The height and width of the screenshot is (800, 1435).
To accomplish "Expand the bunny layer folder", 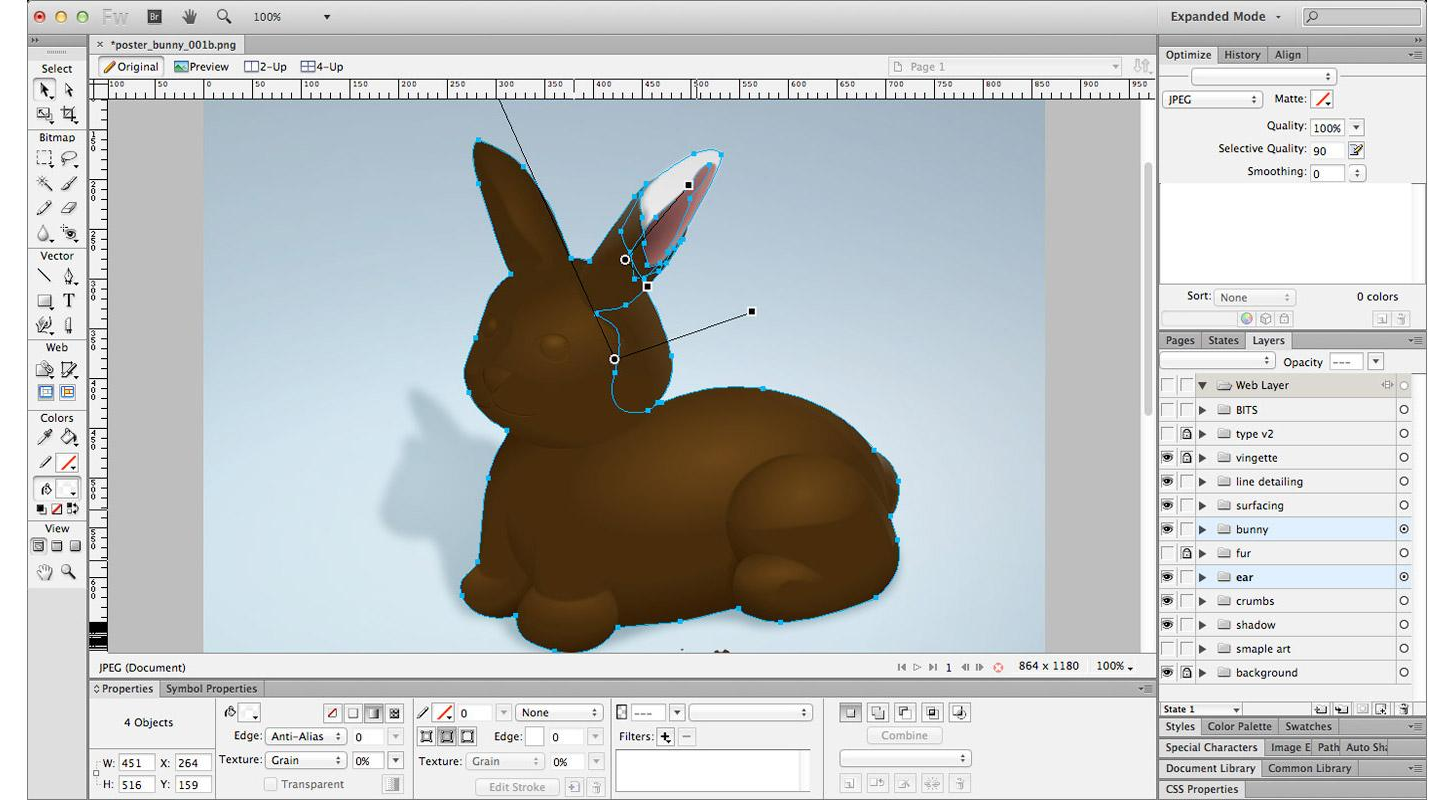I will 1201,529.
